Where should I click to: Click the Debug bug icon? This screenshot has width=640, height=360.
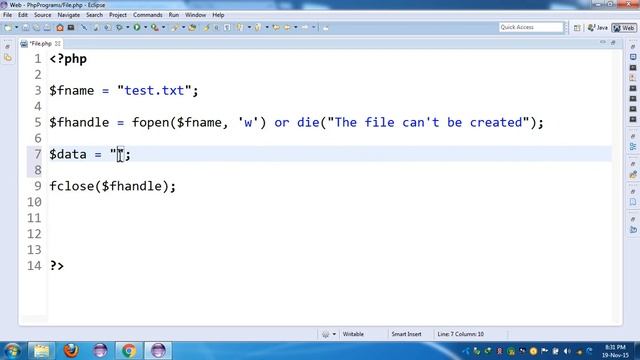pos(119,27)
